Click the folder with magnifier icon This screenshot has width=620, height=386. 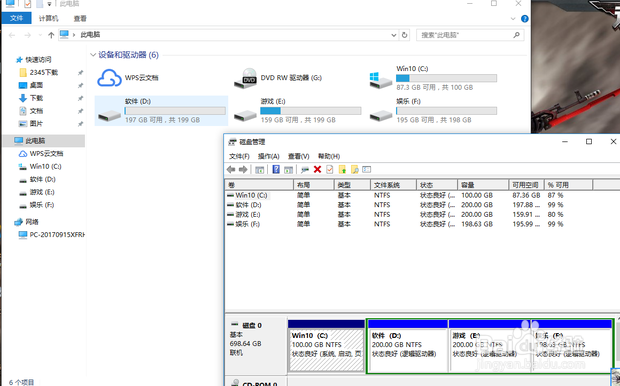355,170
